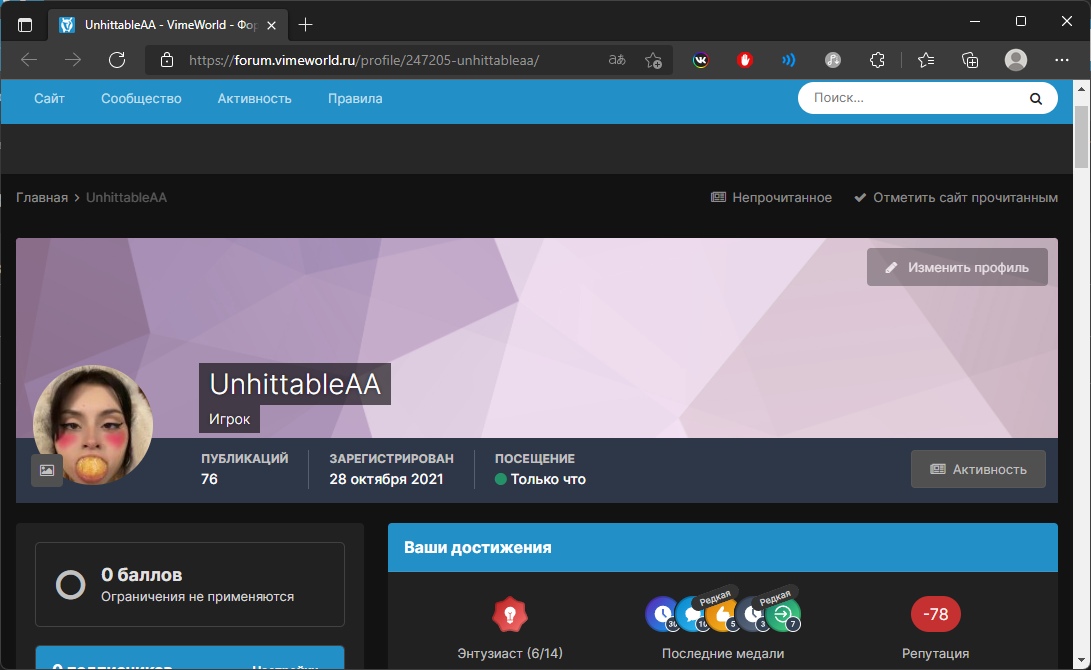Click the change profile photo icon
1091x670 pixels.
(47, 470)
